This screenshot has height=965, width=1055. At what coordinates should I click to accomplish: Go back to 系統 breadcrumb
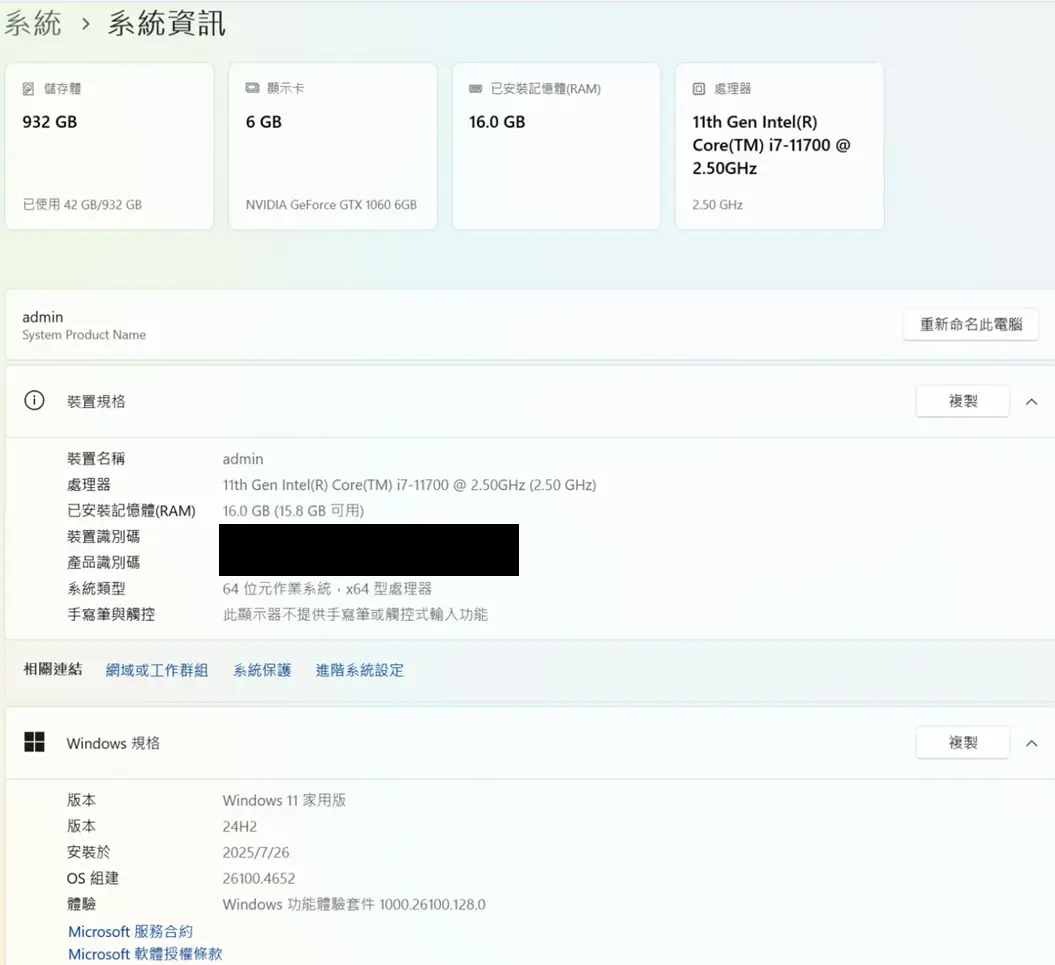tap(33, 24)
